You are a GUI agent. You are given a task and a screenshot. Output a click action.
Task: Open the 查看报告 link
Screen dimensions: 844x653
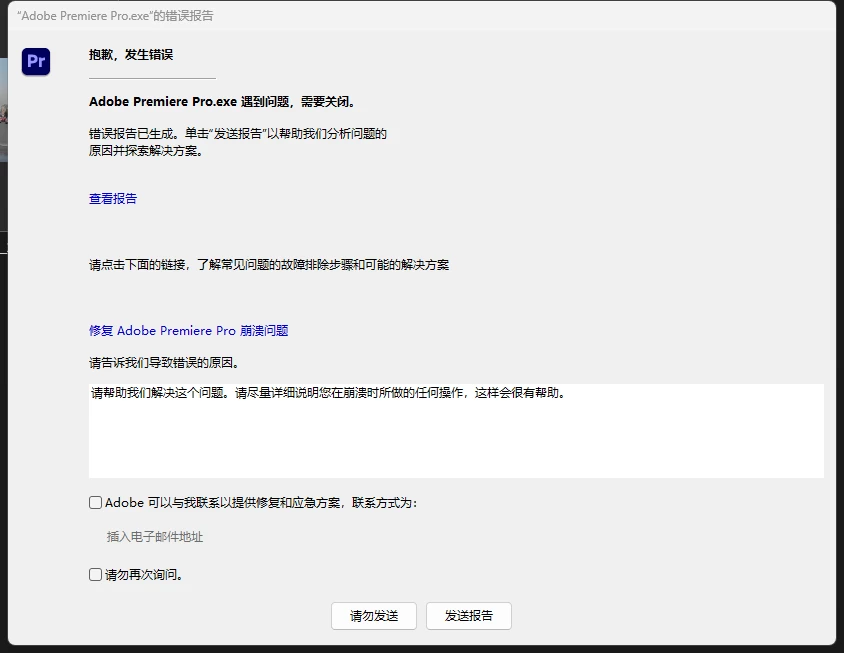[x=113, y=199]
